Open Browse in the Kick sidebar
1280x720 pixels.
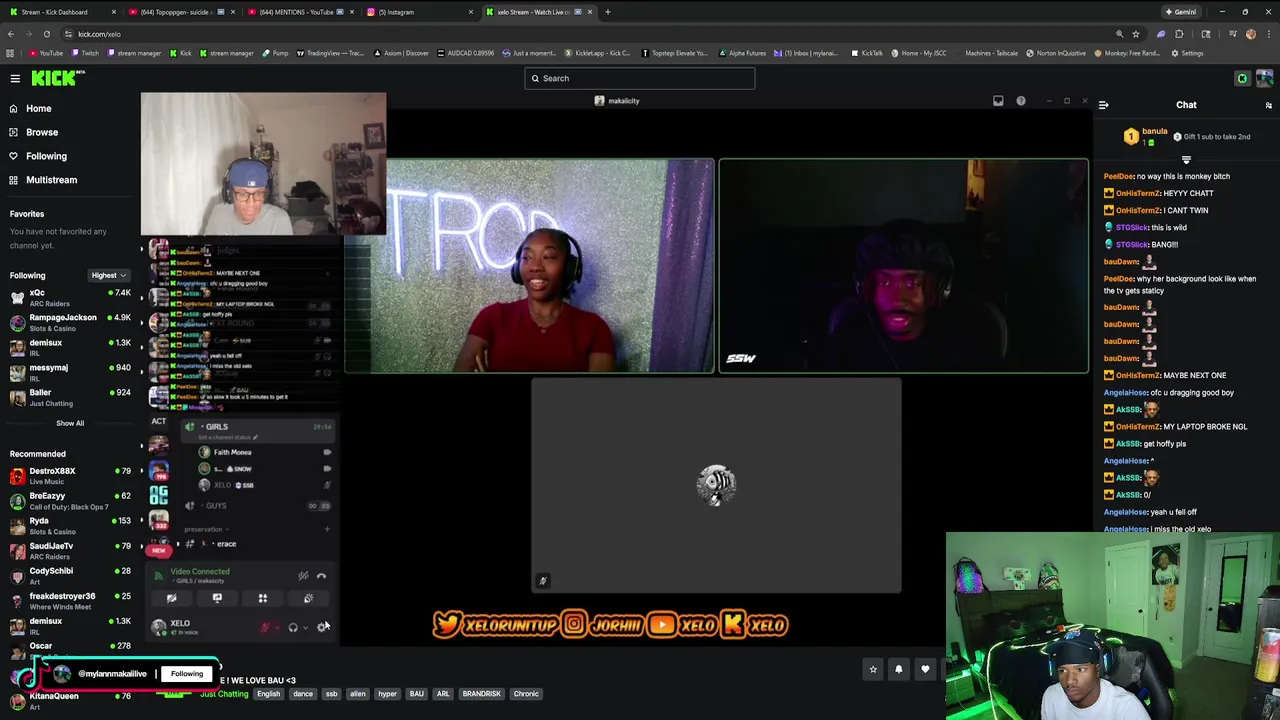[42, 132]
